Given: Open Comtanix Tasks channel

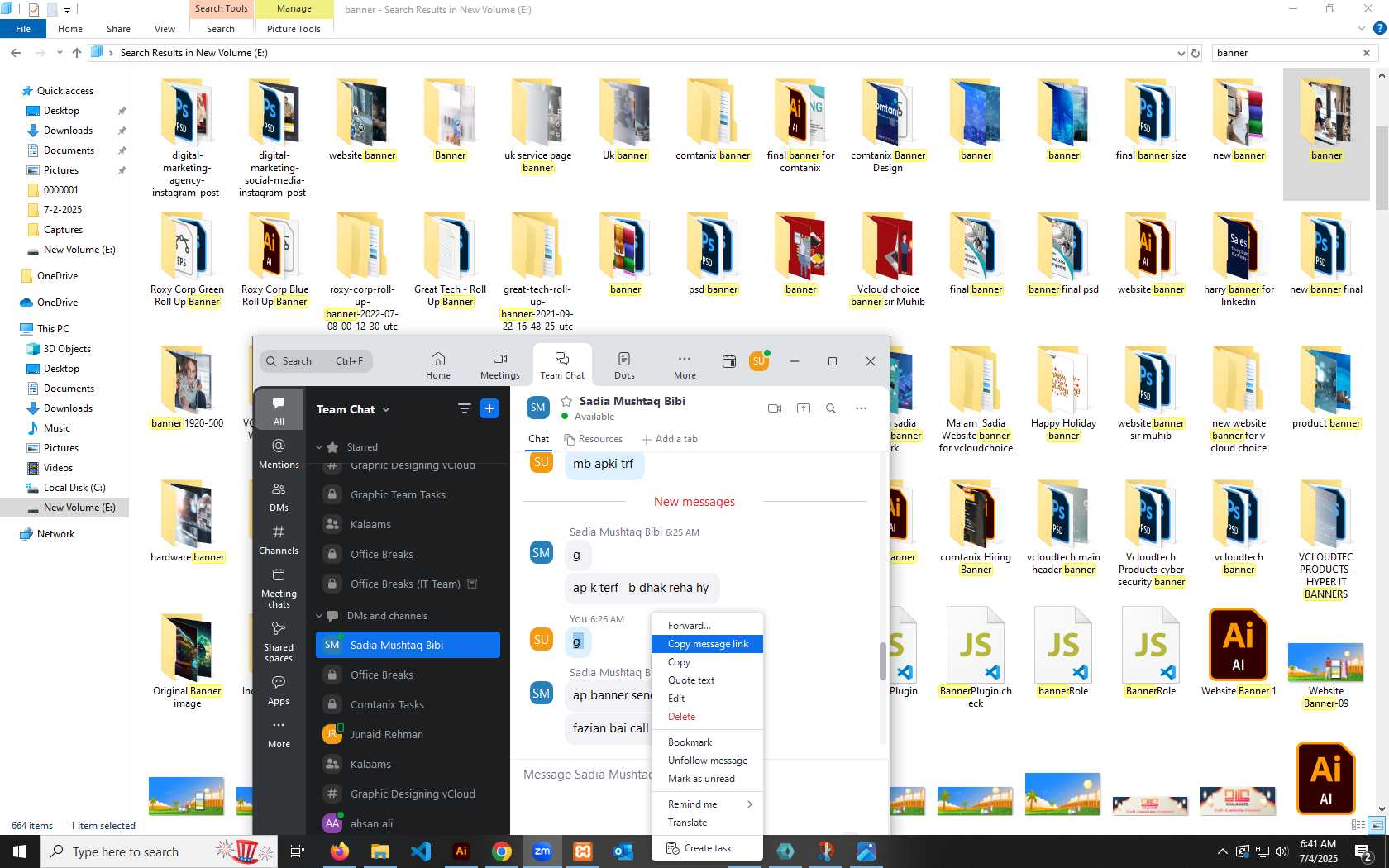Looking at the screenshot, I should (x=408, y=705).
